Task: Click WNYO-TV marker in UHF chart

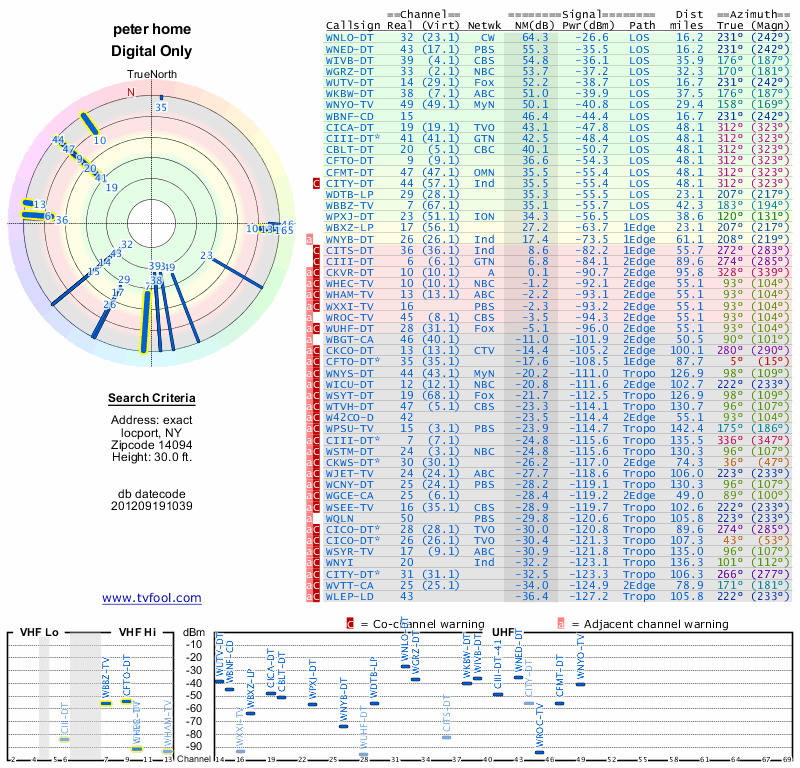Action: 580,684
